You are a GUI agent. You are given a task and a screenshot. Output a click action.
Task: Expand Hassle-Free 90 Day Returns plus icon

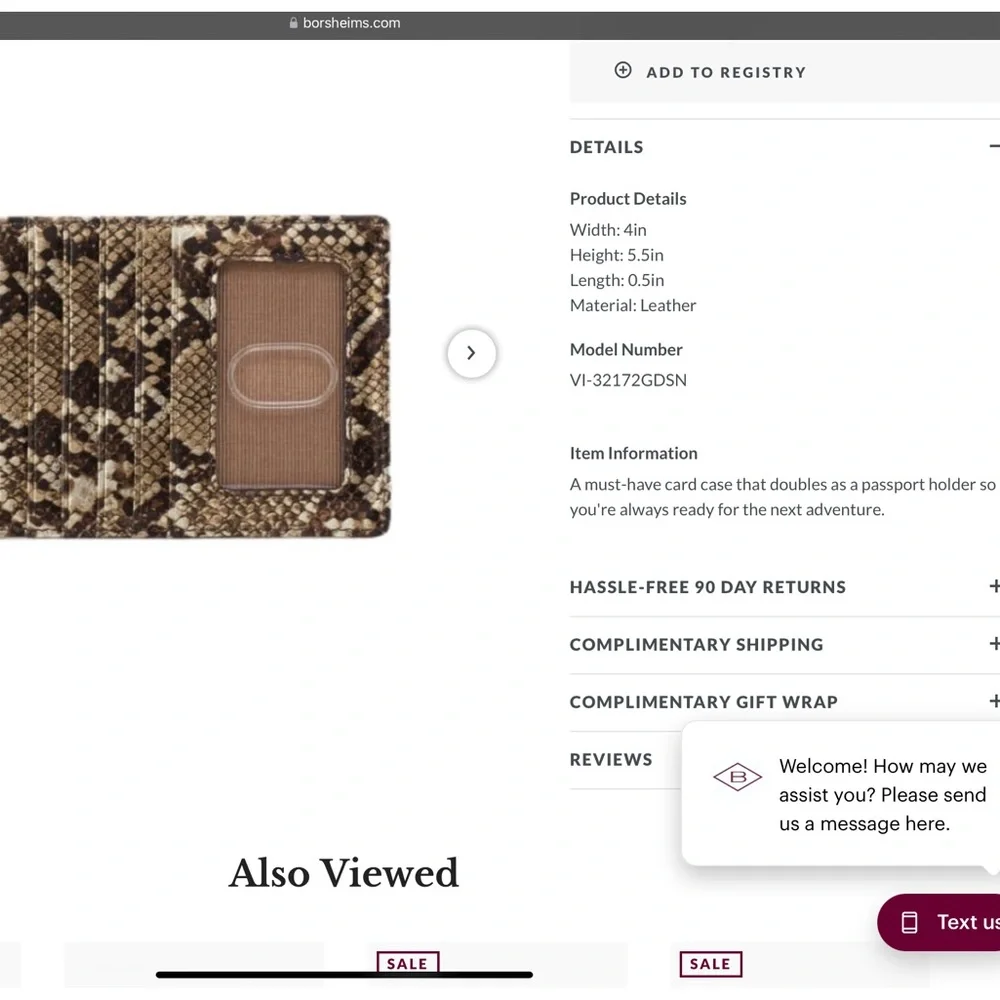click(x=994, y=586)
